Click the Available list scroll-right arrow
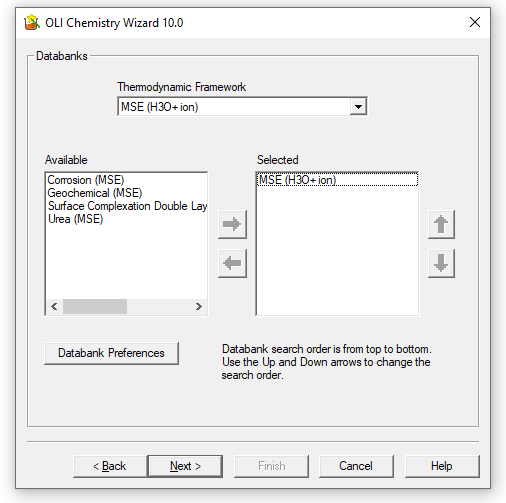 [199, 306]
